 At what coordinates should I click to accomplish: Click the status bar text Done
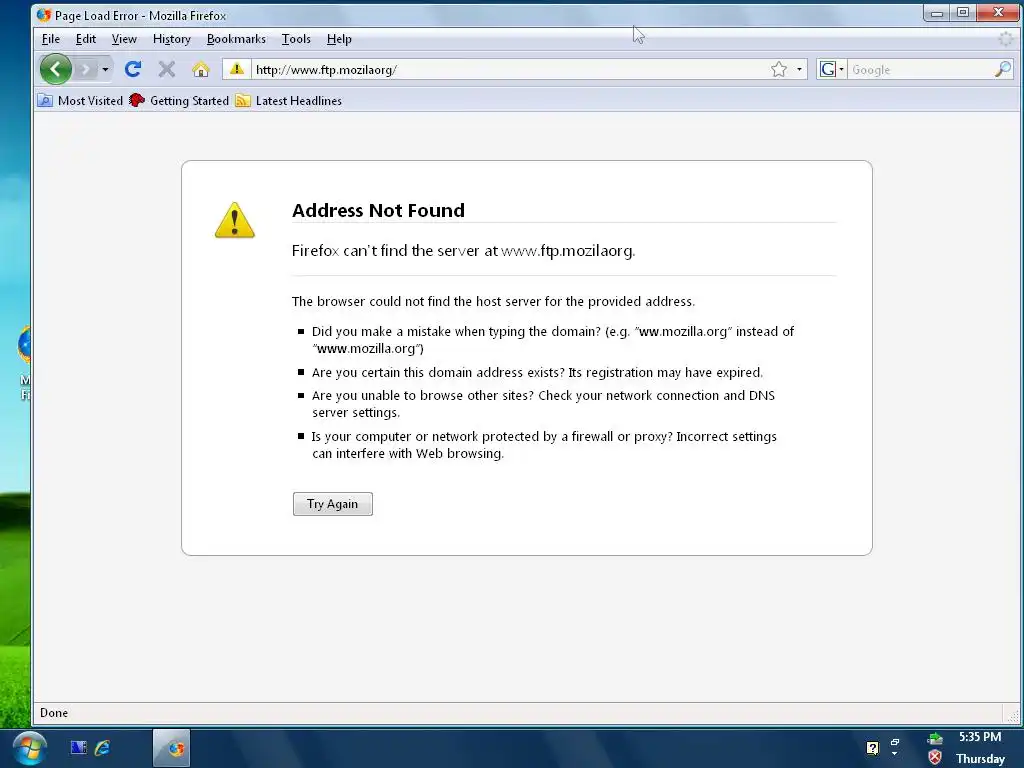click(x=54, y=713)
